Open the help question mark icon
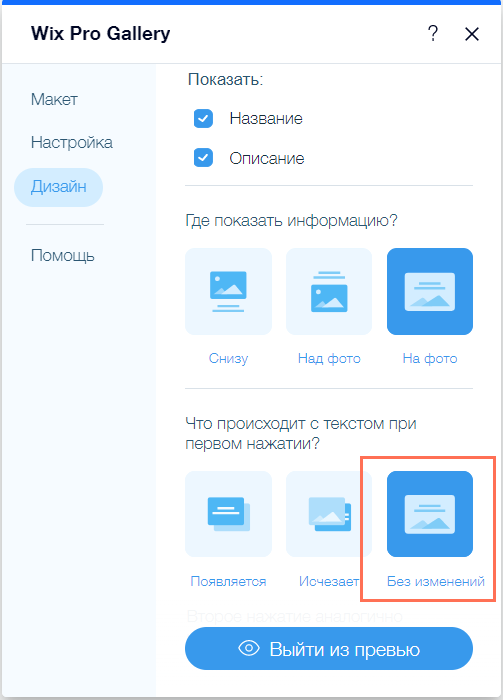 [x=432, y=33]
